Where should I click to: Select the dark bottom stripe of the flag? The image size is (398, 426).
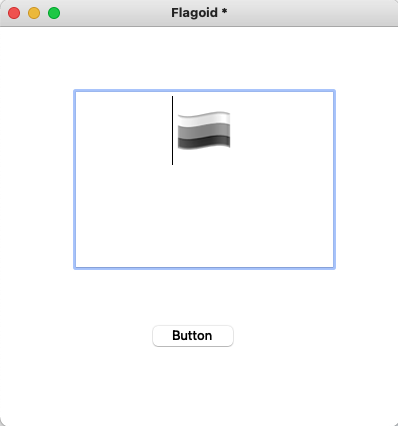204,142
